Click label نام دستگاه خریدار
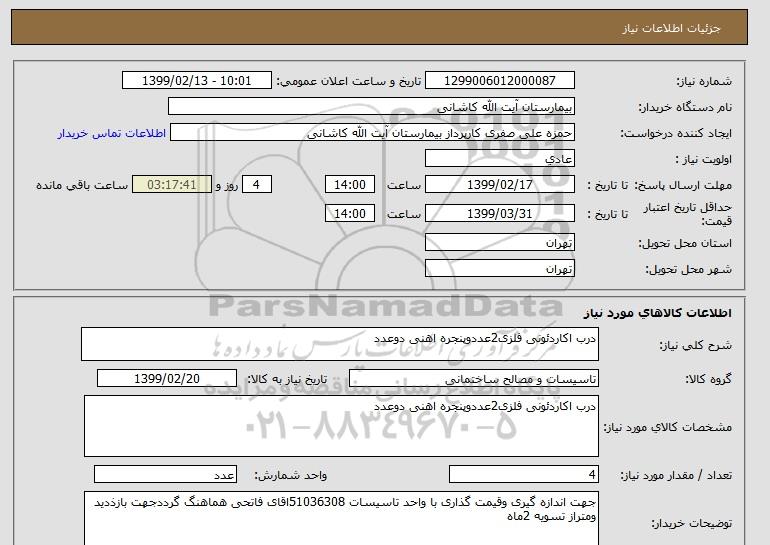The height and width of the screenshot is (545, 770). coord(685,107)
